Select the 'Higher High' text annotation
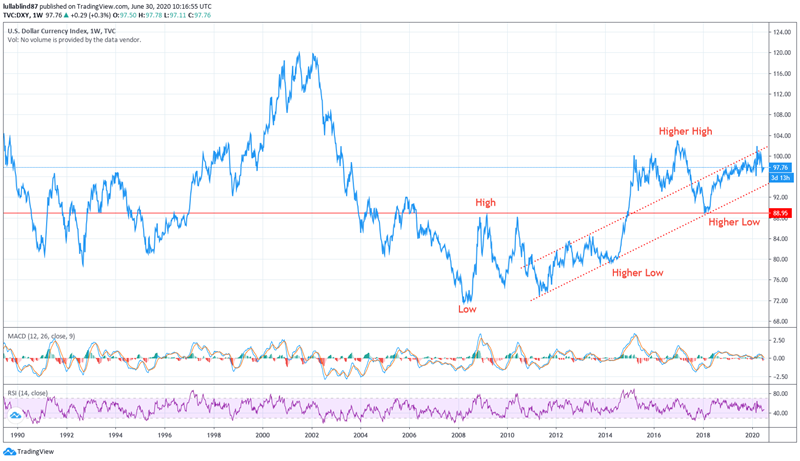The height and width of the screenshot is (461, 800). (x=685, y=131)
